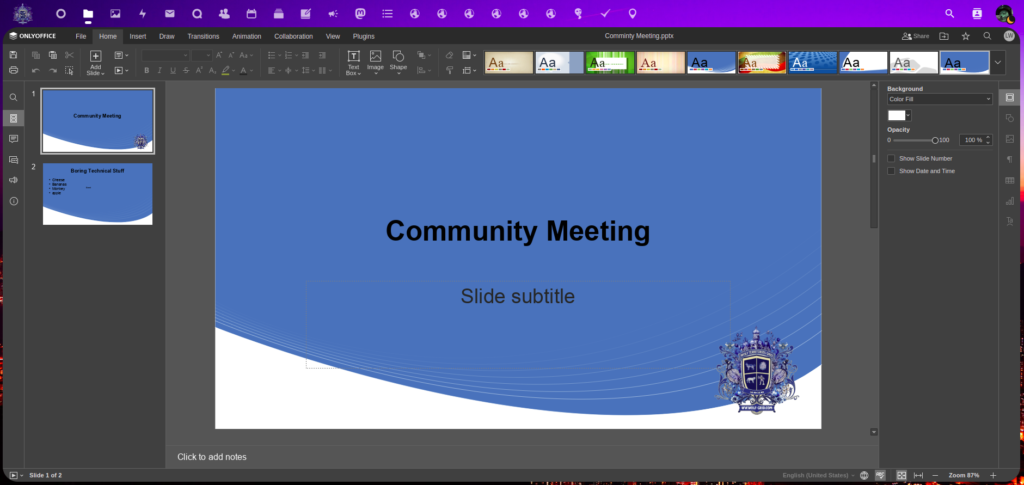Open the font name combo box
The width and height of the screenshot is (1024, 485).
tap(164, 55)
